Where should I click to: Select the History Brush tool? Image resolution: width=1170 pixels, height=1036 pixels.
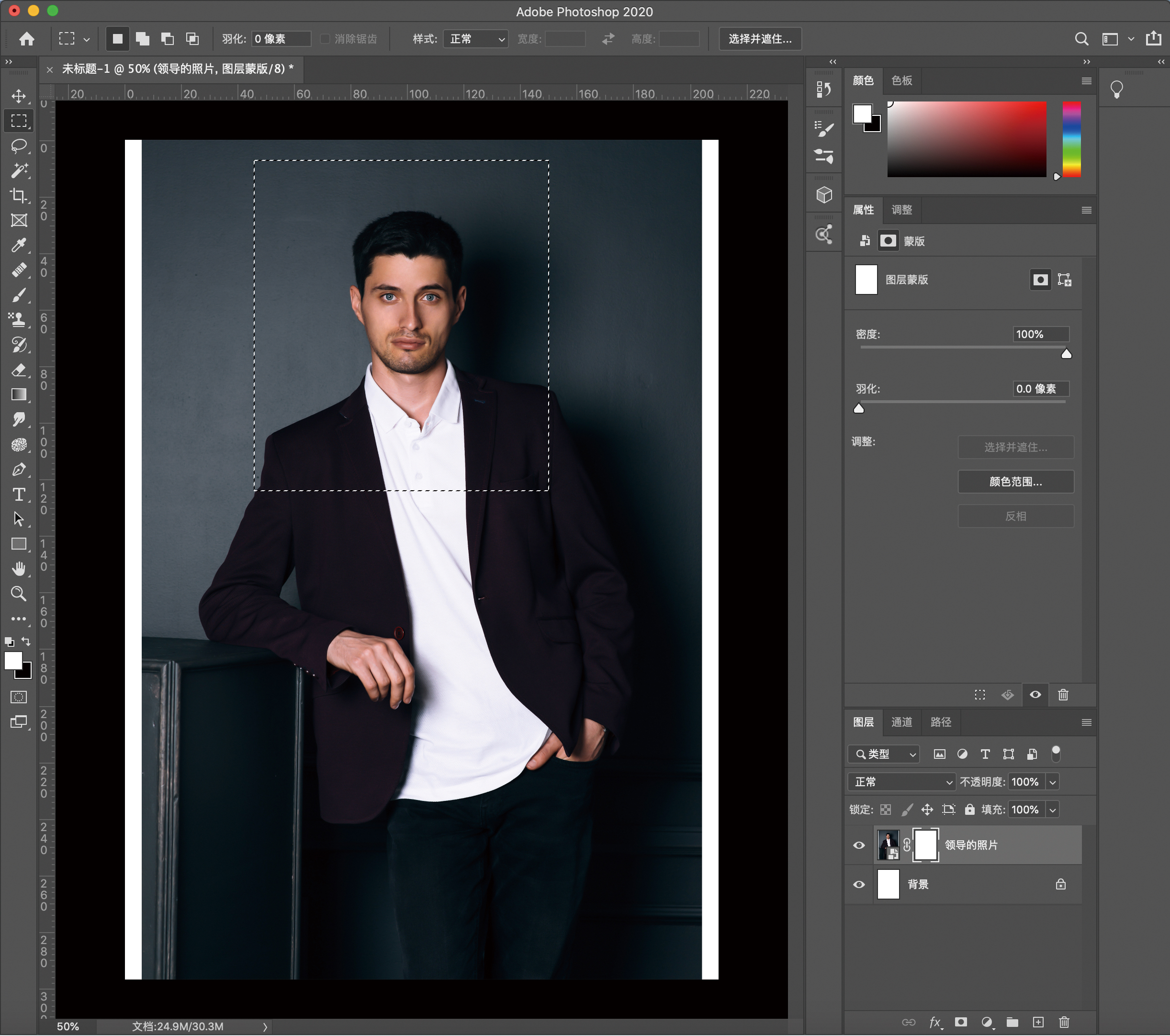[x=19, y=345]
